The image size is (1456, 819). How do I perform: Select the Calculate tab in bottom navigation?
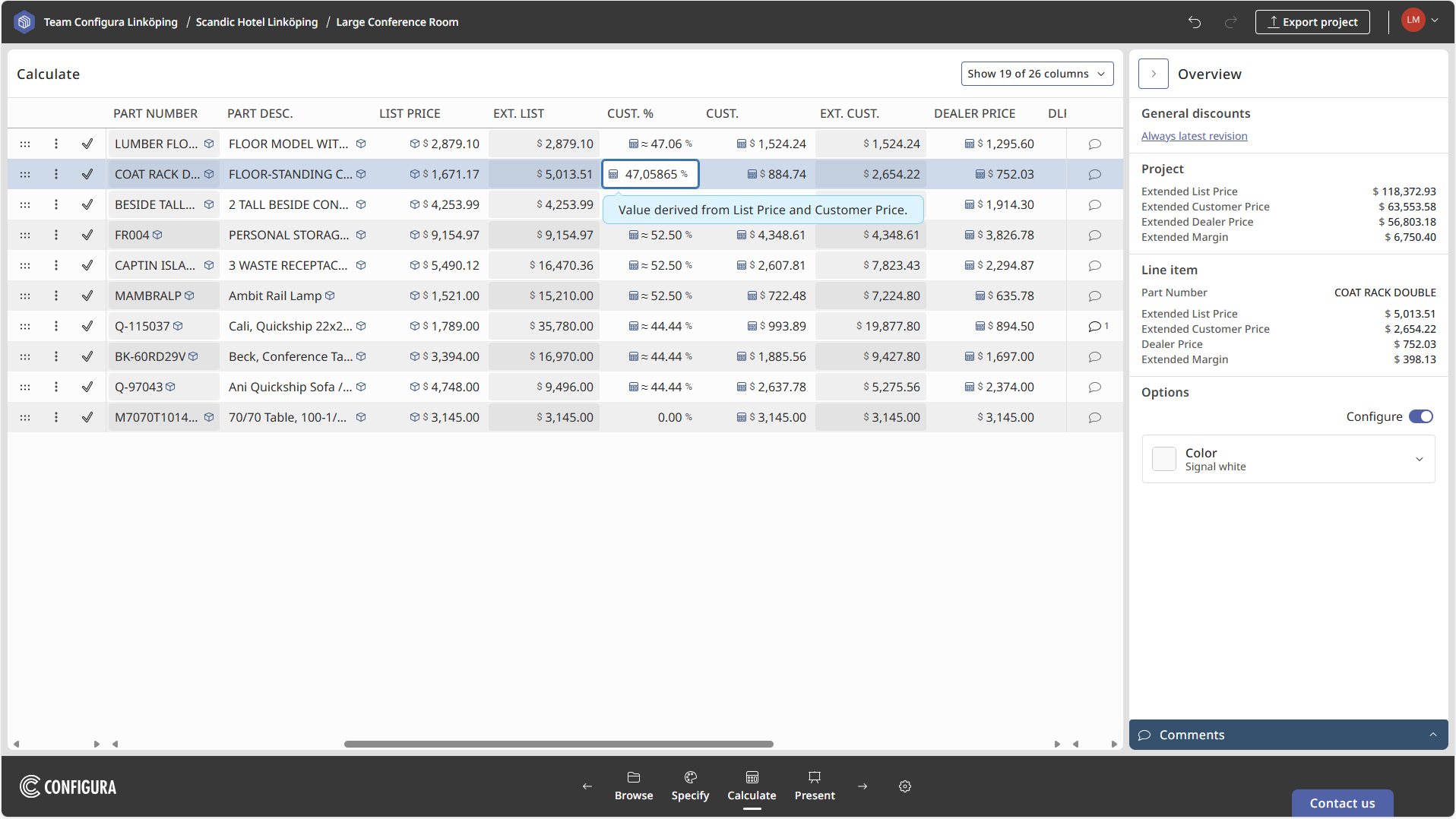point(752,786)
